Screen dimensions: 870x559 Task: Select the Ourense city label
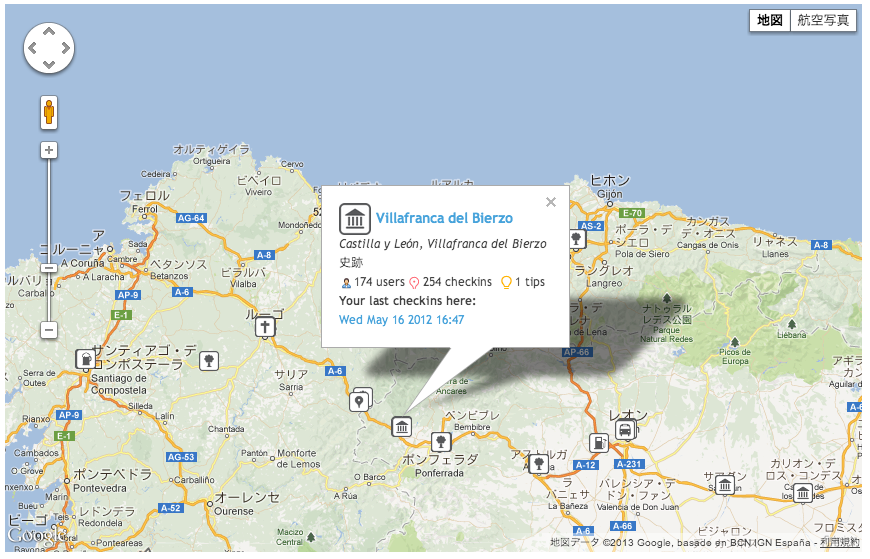(x=234, y=511)
